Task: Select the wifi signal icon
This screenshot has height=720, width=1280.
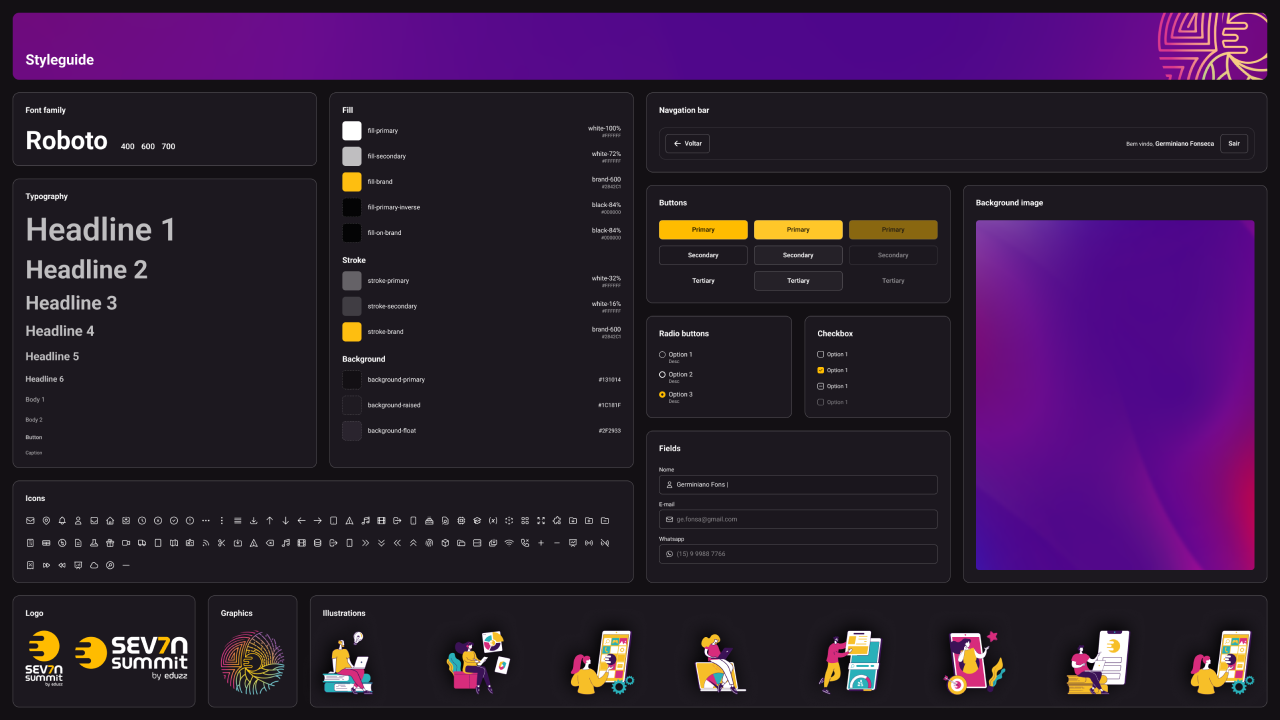Action: (509, 543)
